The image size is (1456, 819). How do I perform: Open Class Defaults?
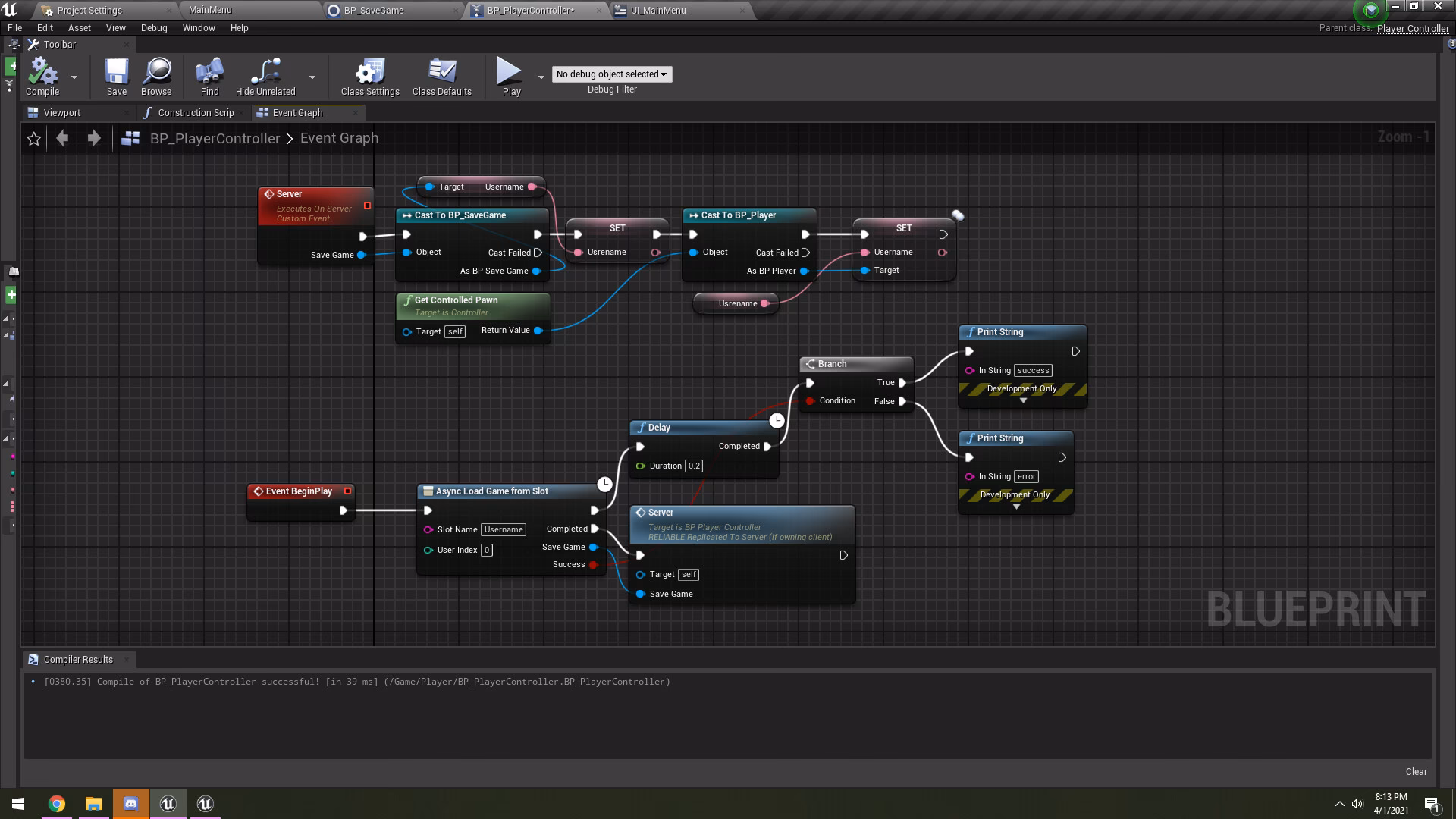click(x=441, y=76)
